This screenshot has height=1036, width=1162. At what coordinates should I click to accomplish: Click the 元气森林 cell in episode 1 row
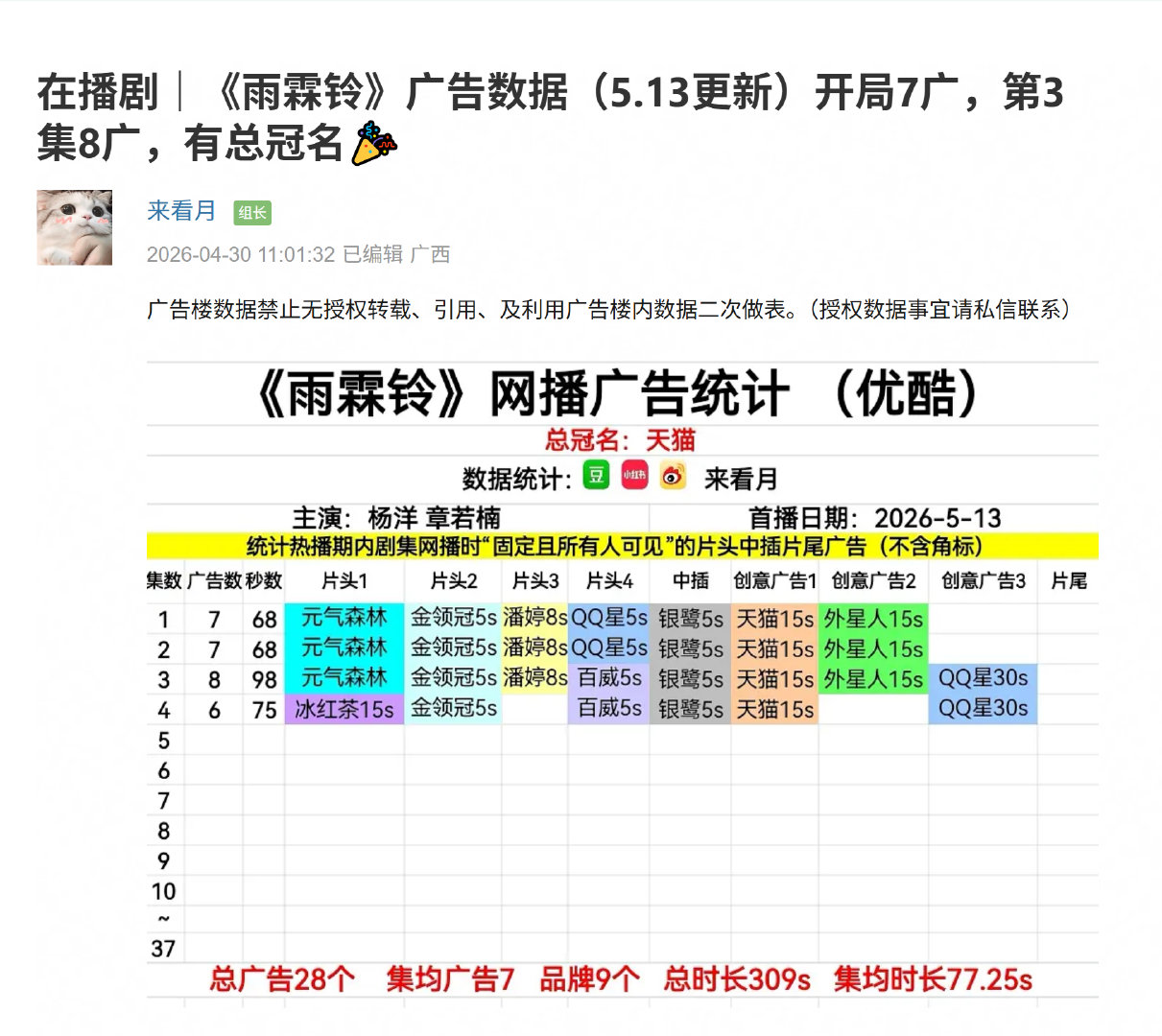[x=344, y=619]
